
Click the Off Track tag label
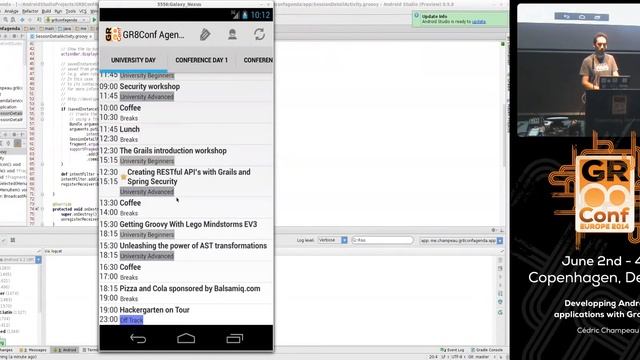(131, 320)
